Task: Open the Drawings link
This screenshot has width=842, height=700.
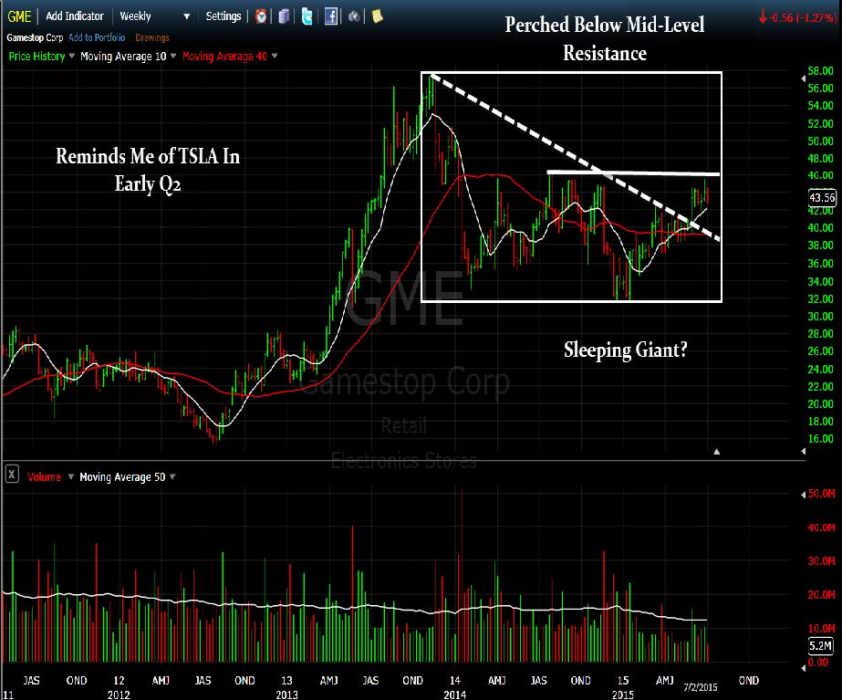Action: click(152, 38)
